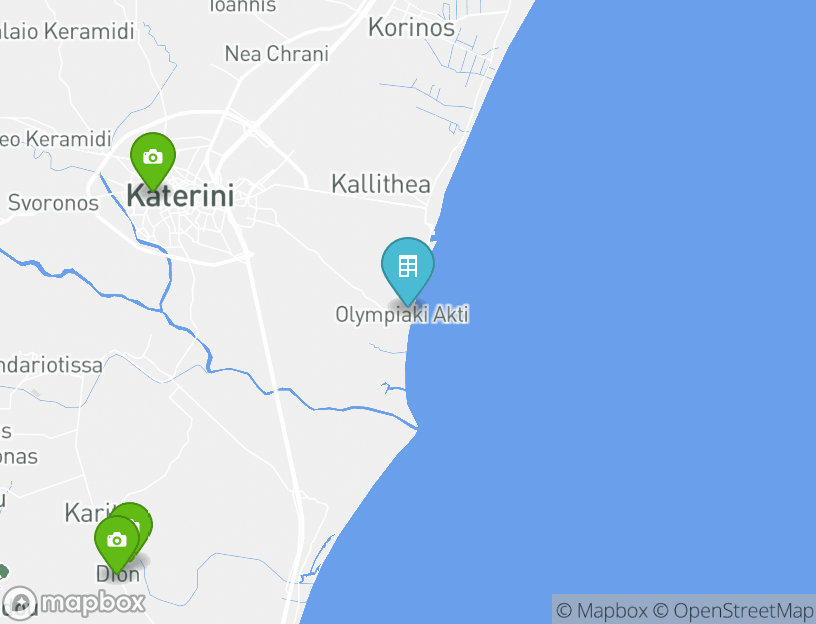Select the Kallithea place label

coord(381,184)
